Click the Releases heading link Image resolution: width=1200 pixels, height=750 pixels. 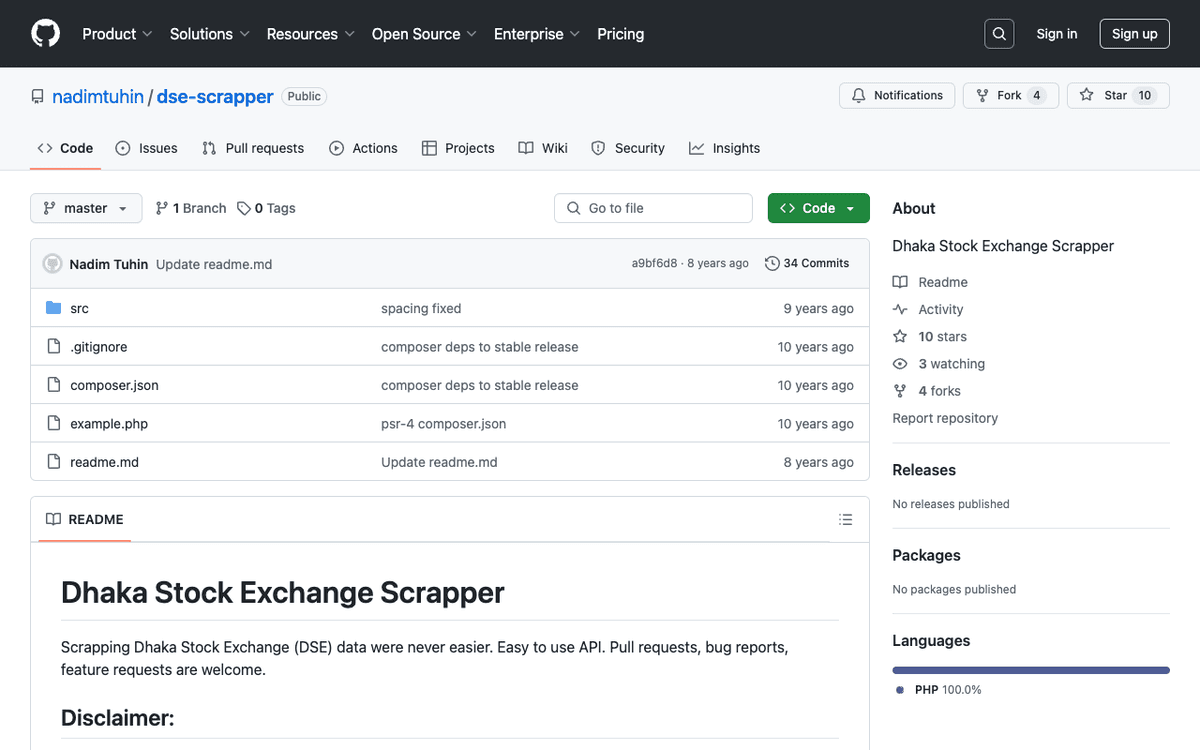[x=924, y=470]
